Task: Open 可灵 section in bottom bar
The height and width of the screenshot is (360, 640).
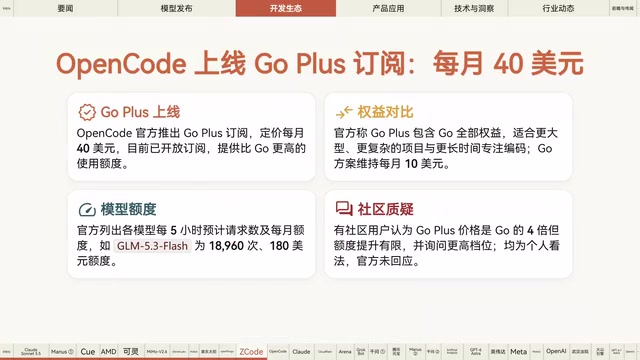Action: (x=131, y=351)
